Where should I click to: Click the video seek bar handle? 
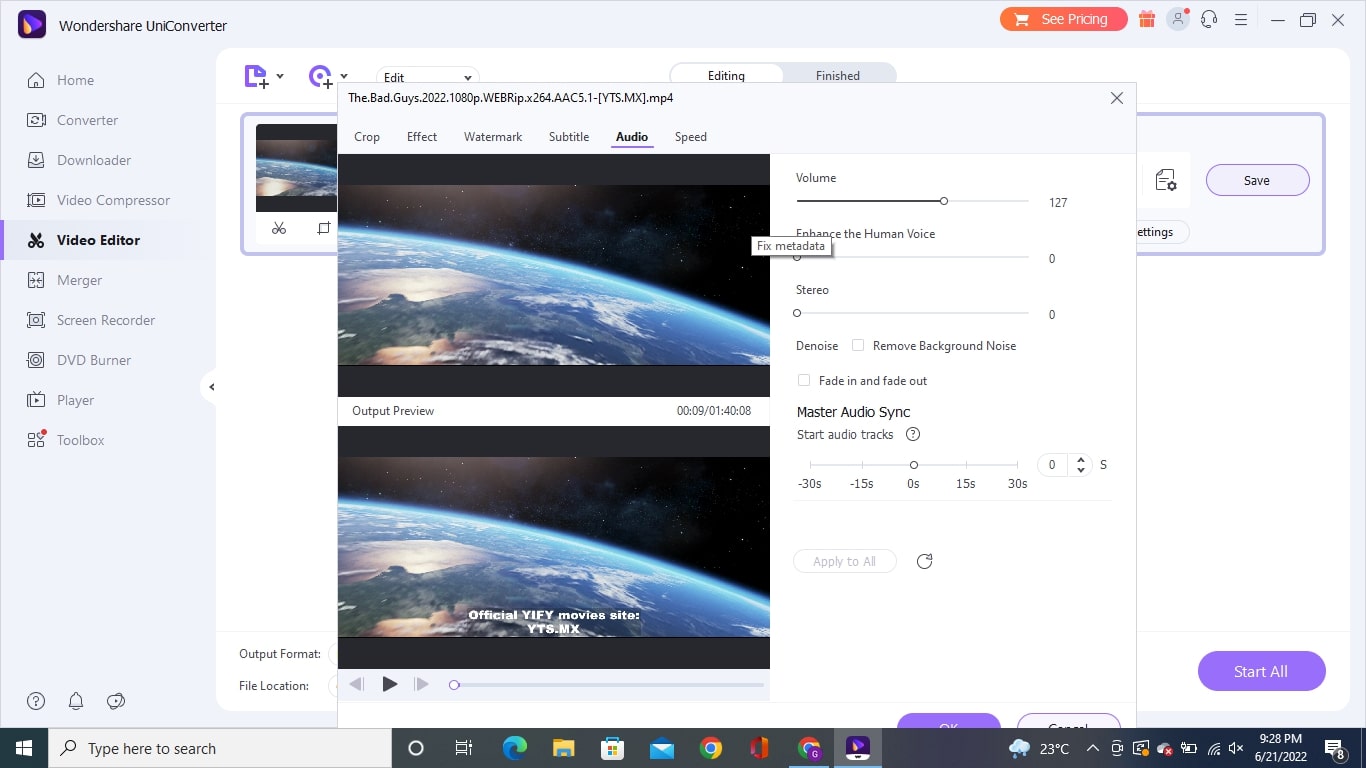[x=454, y=685]
